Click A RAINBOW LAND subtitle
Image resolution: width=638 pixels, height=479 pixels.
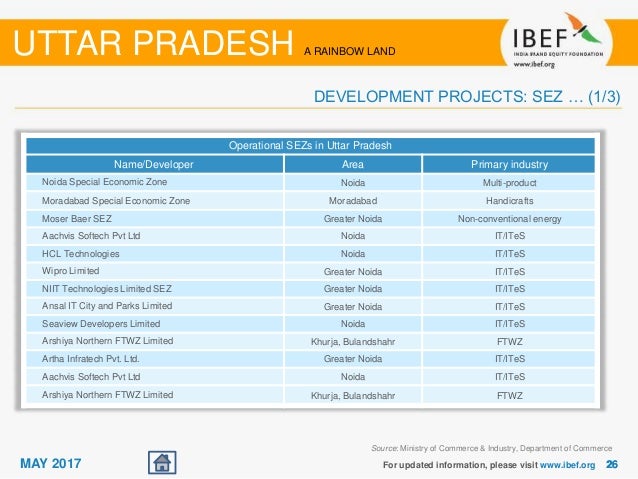click(350, 51)
